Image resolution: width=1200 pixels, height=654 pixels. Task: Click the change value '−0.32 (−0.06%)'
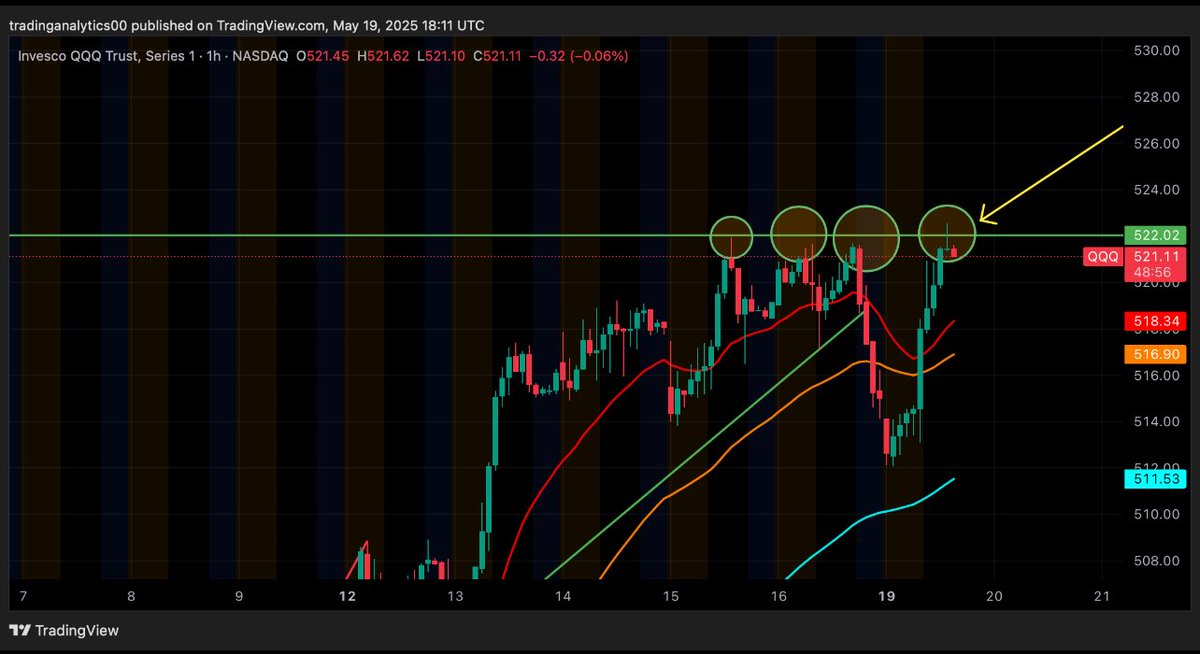577,56
